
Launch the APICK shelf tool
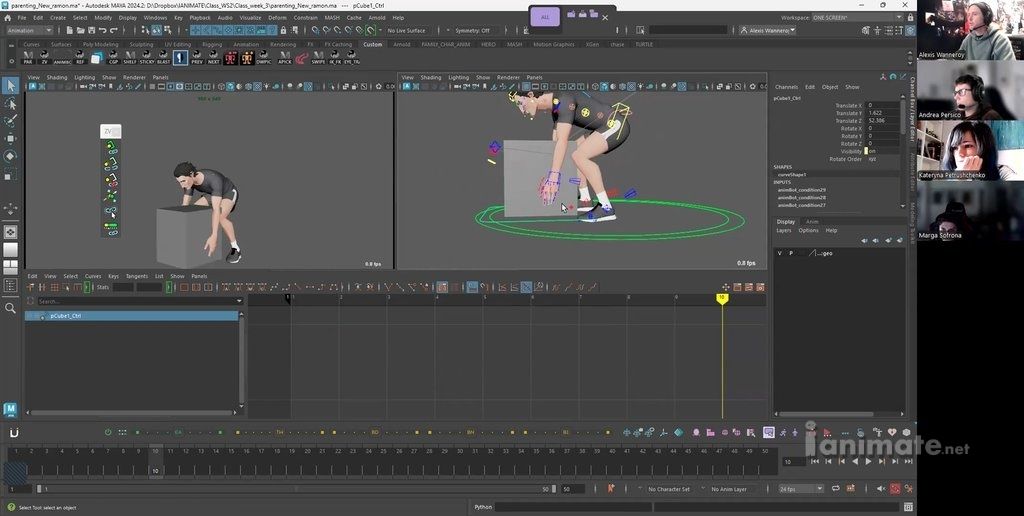pos(285,57)
